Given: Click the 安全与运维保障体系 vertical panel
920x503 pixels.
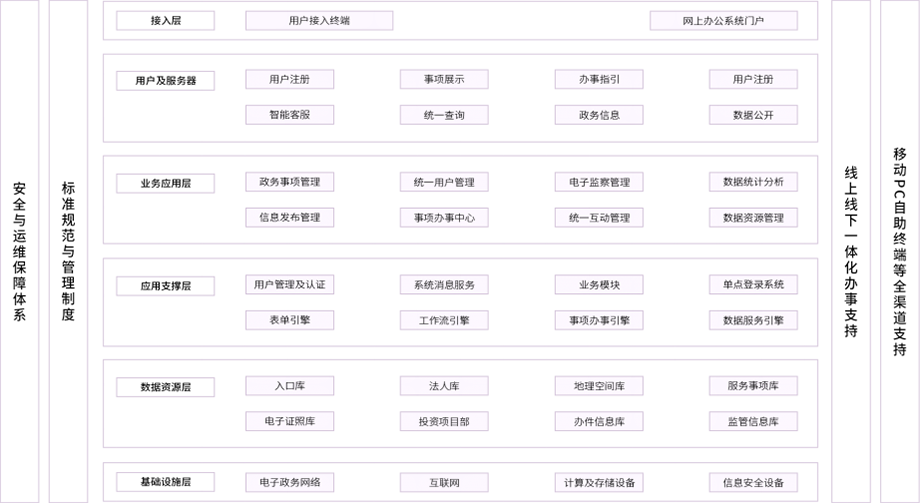Looking at the screenshot, I should pos(19,251).
